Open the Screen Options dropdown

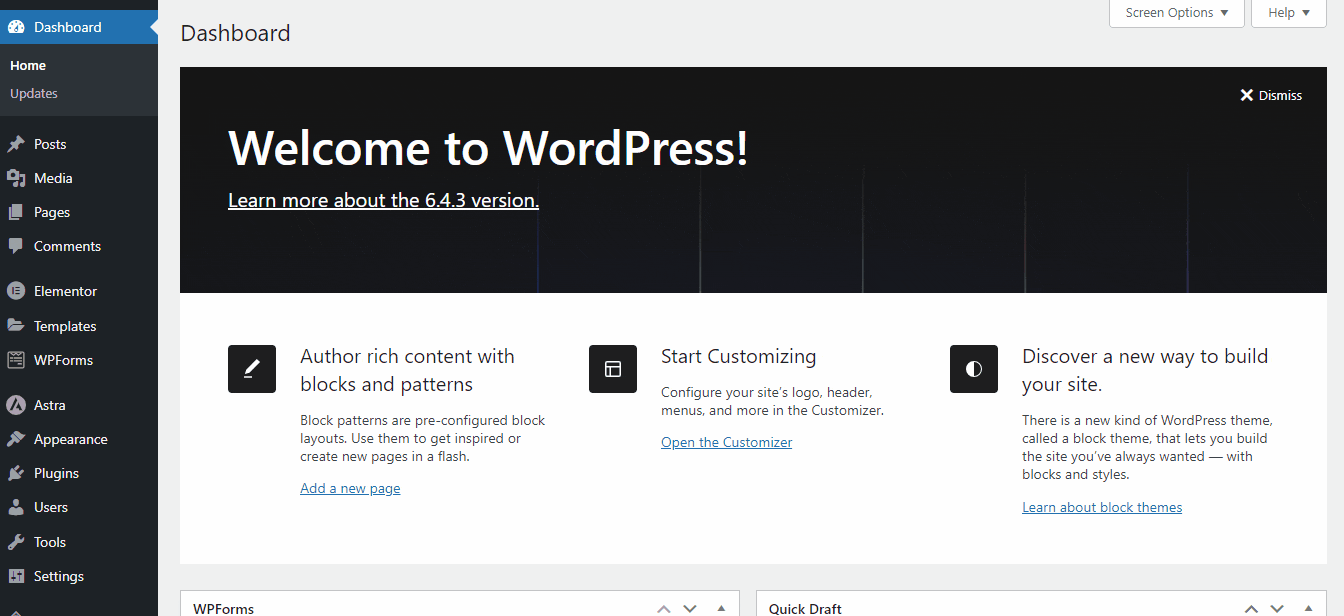1176,13
